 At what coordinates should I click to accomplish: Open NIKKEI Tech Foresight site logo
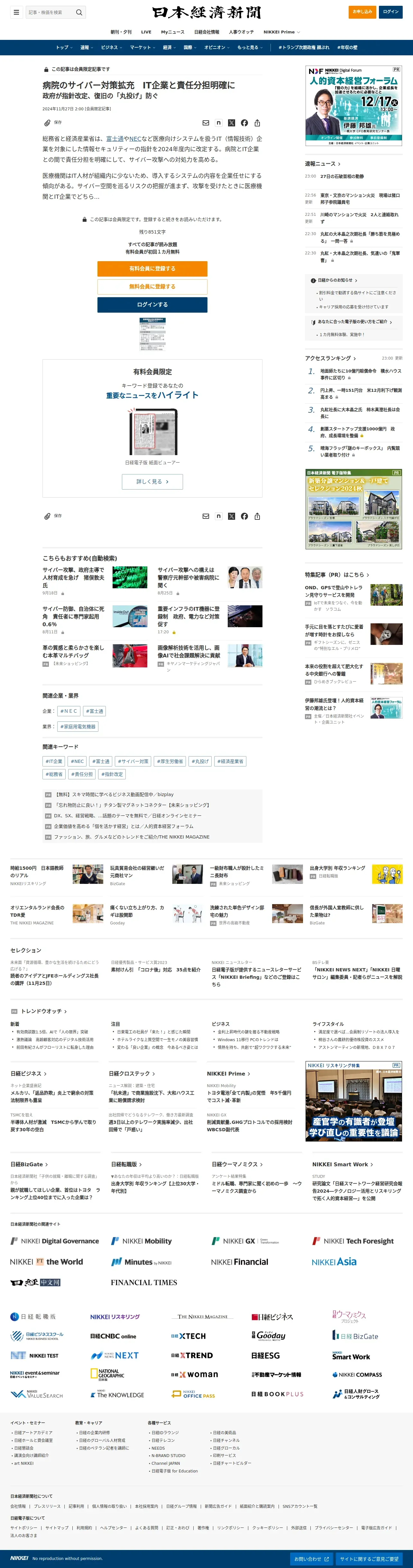pyautogui.click(x=353, y=1241)
